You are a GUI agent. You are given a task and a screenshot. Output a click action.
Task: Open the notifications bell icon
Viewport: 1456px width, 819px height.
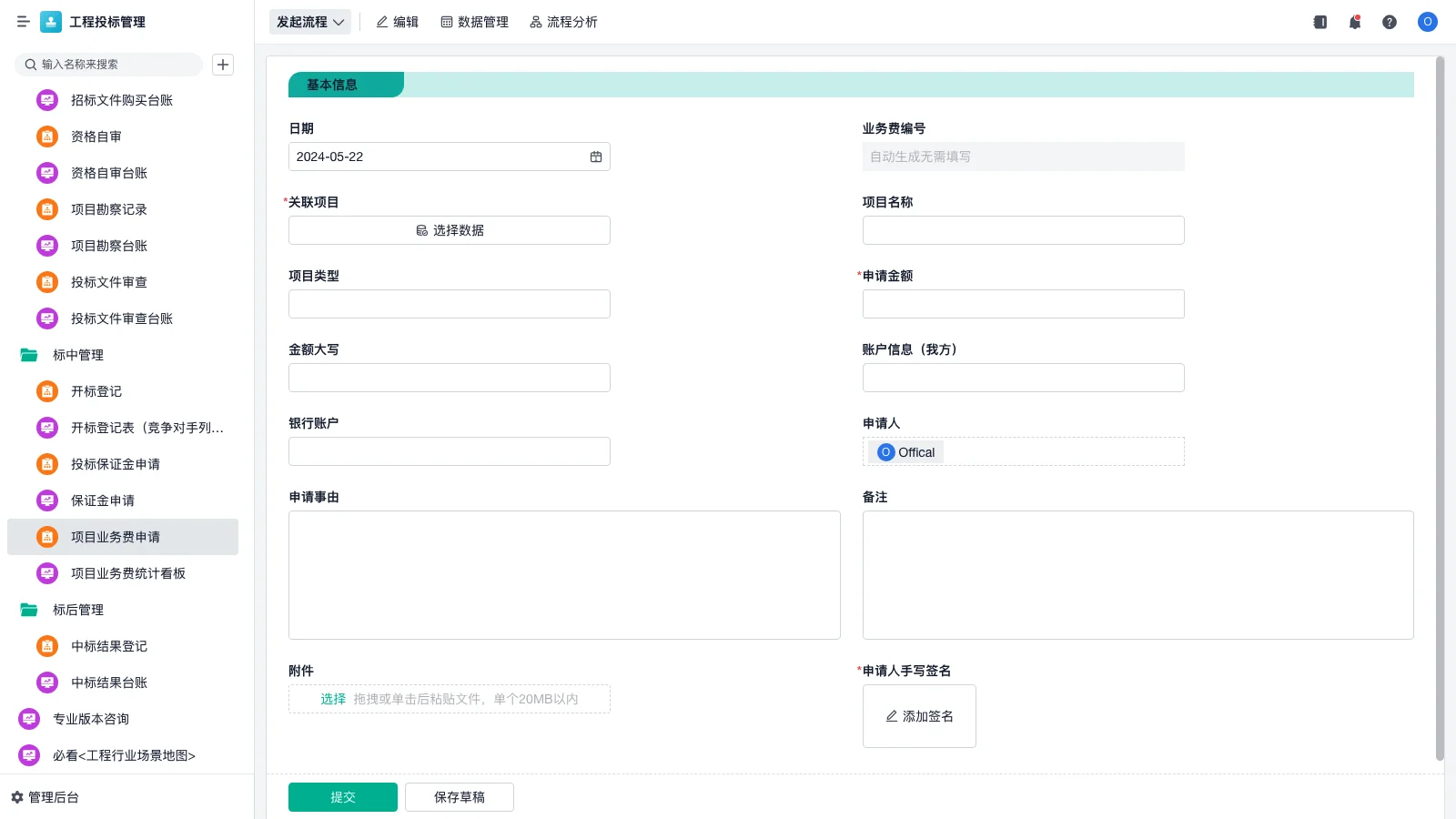[1354, 22]
